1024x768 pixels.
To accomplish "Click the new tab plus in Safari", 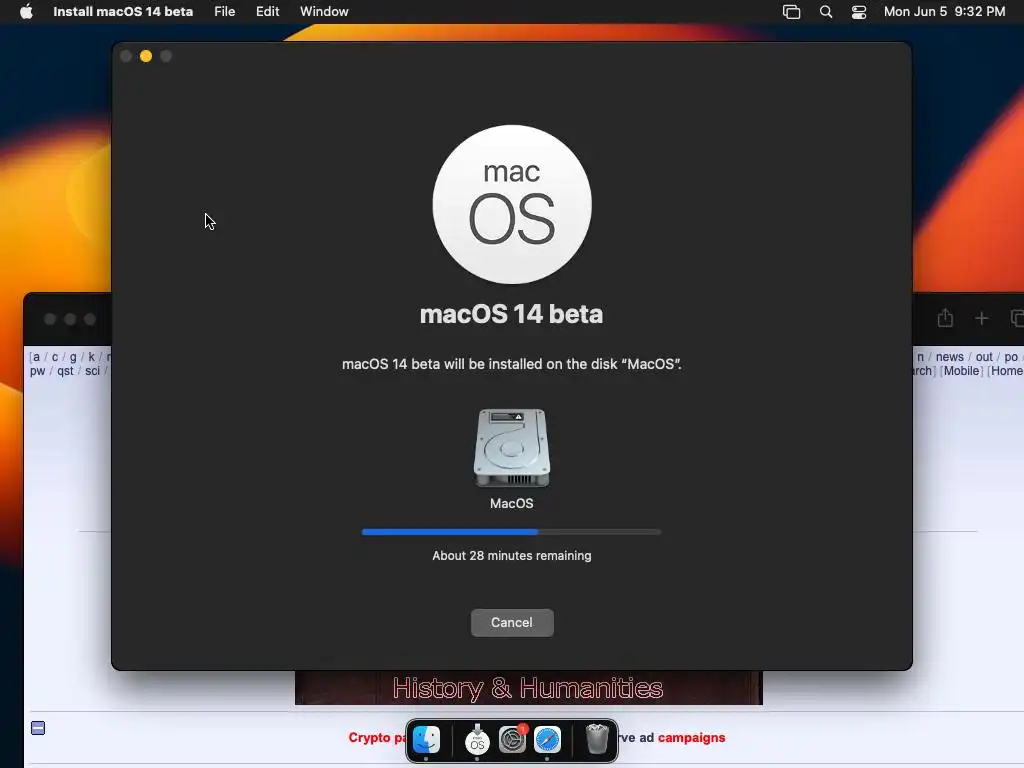I will coord(981,318).
